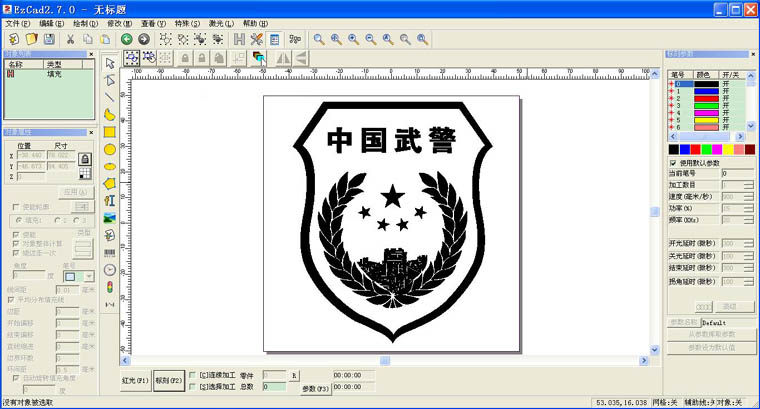
Task: Toggle the object list panel icon
Action: tap(275, 39)
